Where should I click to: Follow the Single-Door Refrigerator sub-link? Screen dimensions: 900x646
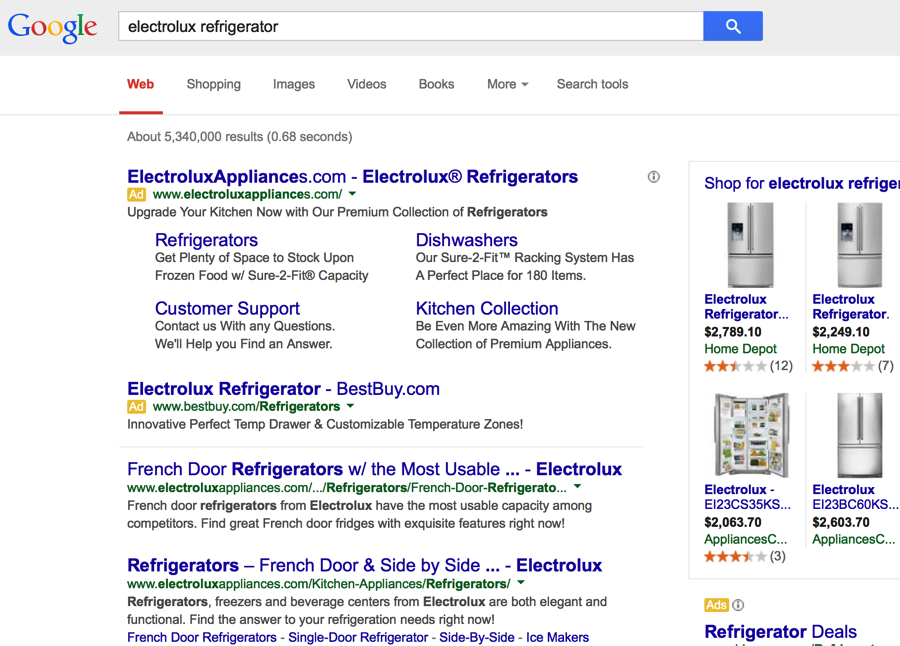(358, 637)
